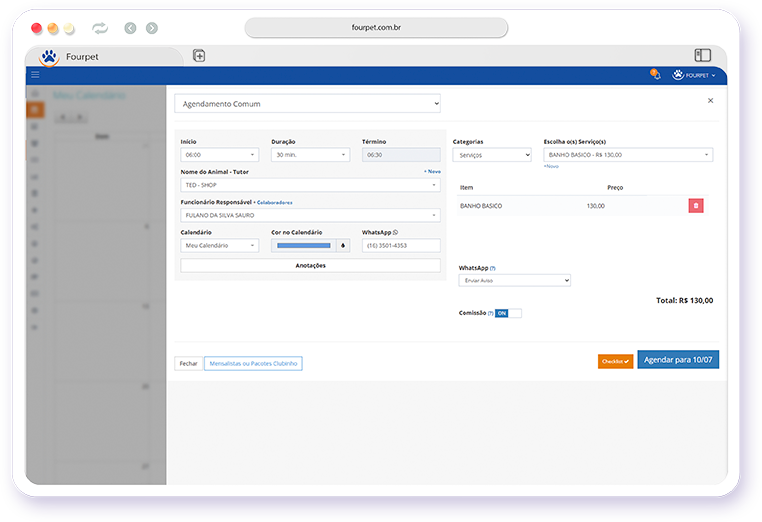Click the Total: R$ 130,00 text
762x522 pixels.
(x=684, y=300)
